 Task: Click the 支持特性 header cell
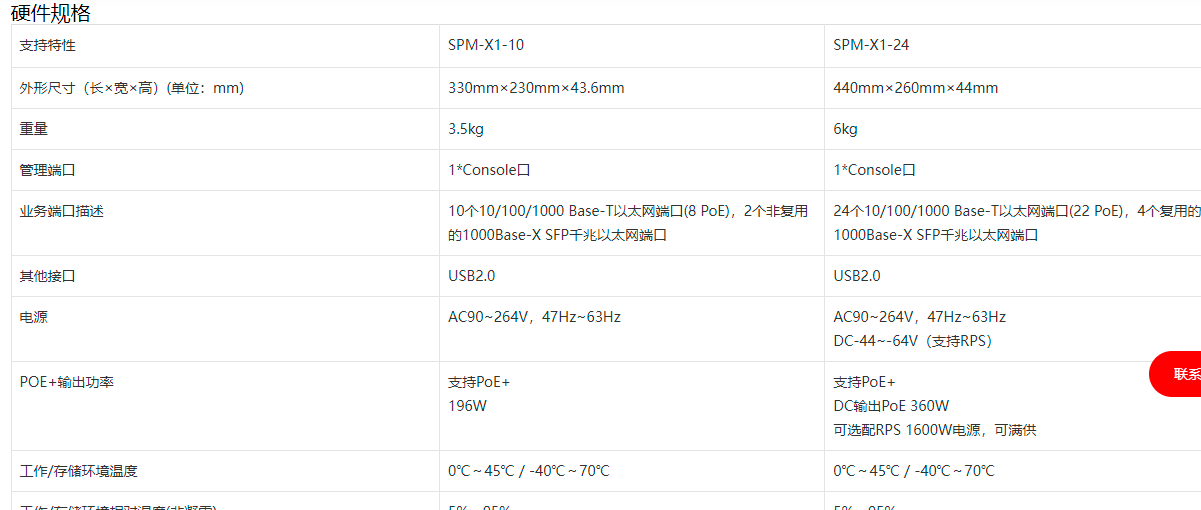point(48,46)
